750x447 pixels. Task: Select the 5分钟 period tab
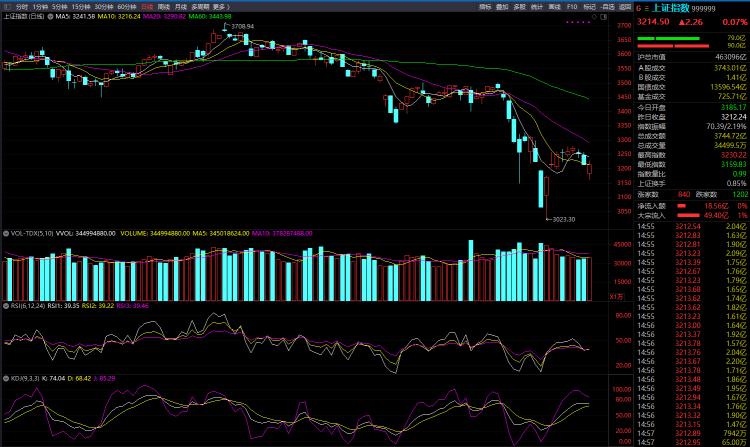[60, 7]
